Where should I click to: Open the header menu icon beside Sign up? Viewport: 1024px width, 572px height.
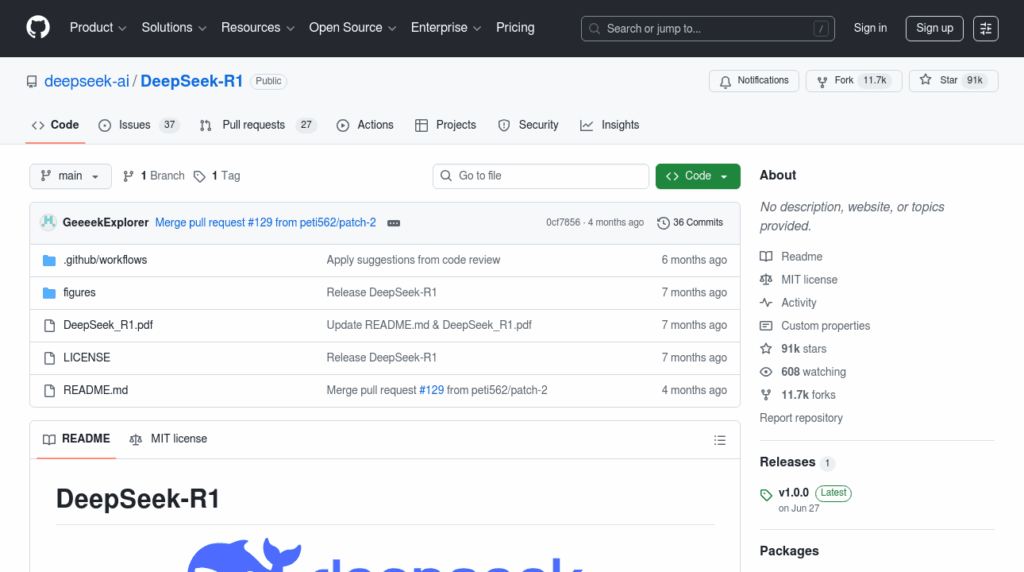tap(985, 28)
